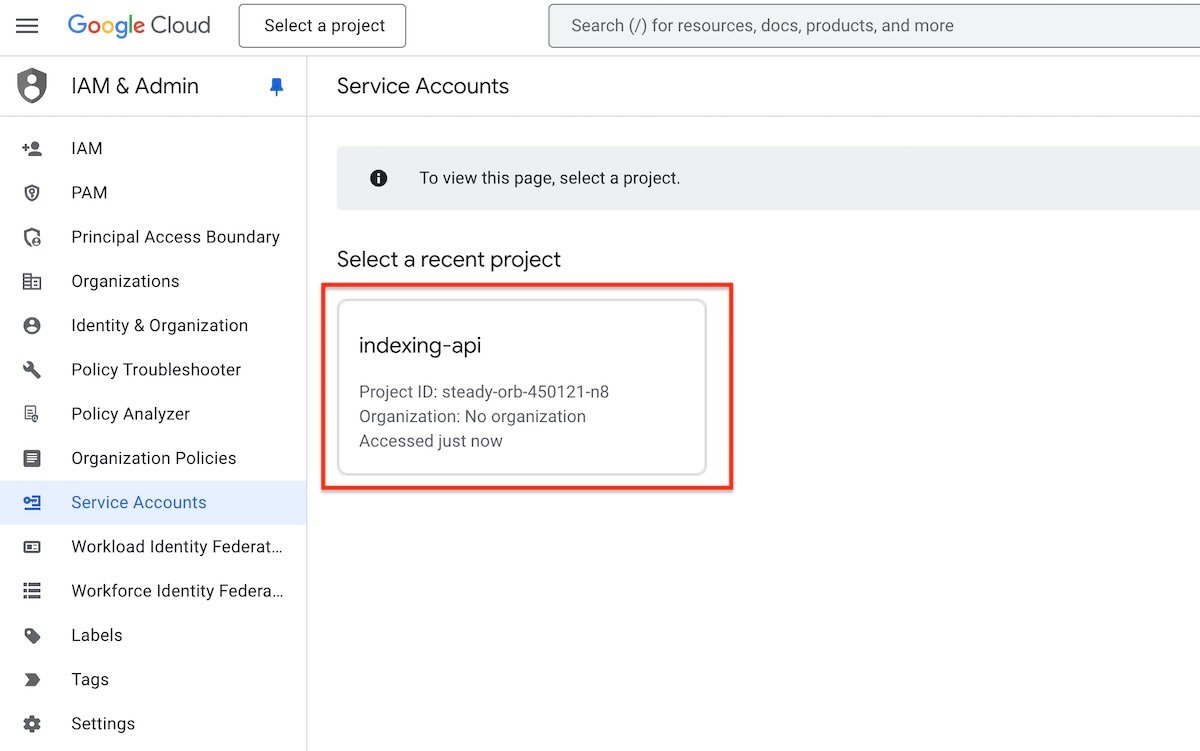Viewport: 1200px width, 751px height.
Task: Click the Google Cloud logo
Action: [139, 26]
